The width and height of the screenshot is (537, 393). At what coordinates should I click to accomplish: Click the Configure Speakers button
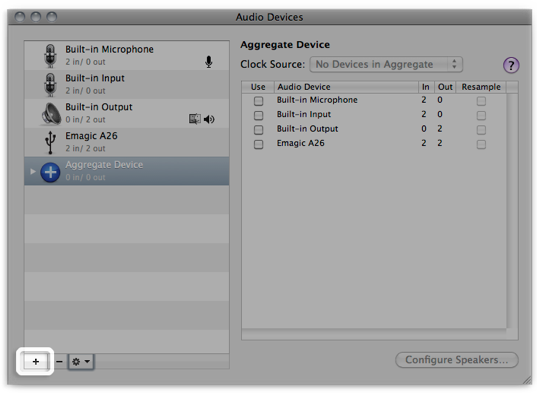click(457, 360)
